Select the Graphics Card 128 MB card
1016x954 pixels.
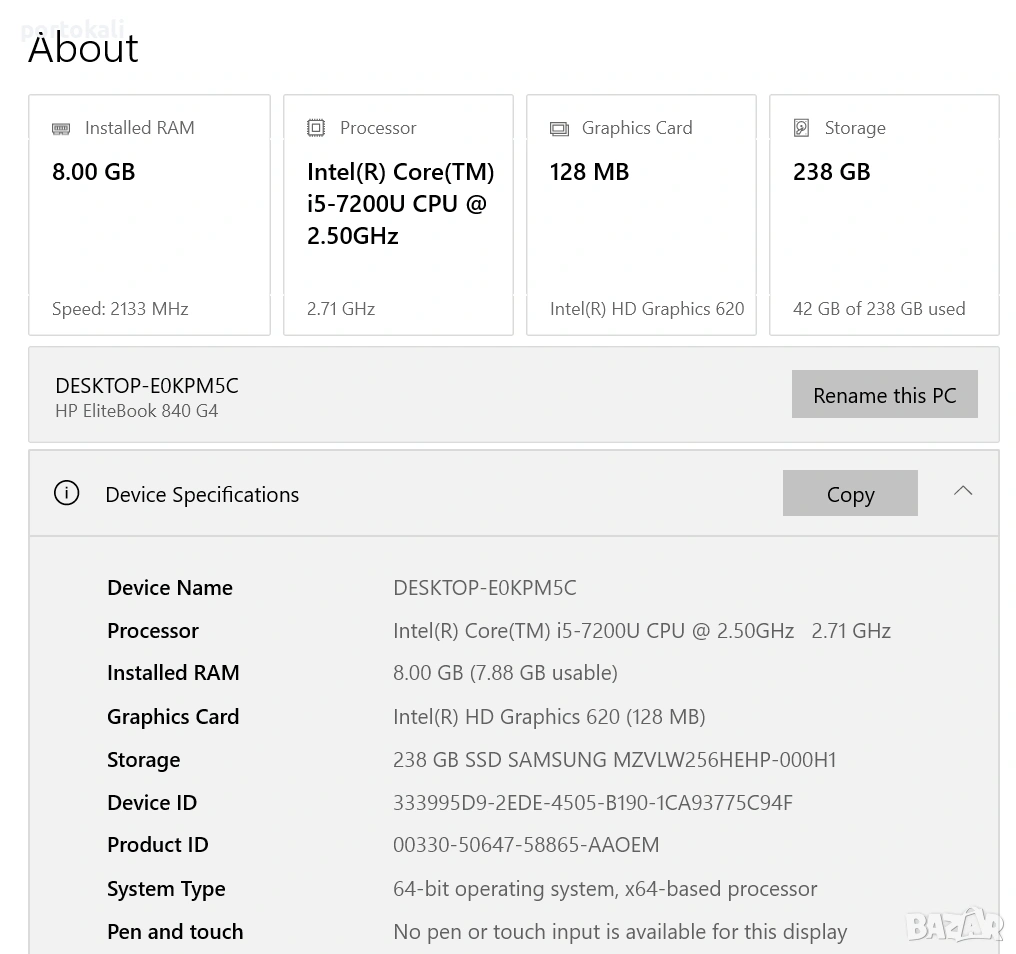641,215
